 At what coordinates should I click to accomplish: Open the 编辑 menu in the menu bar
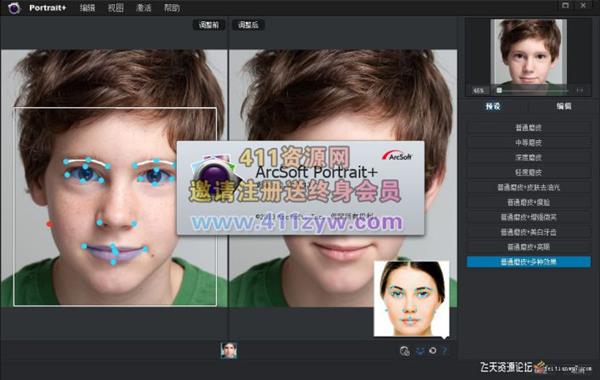87,8
